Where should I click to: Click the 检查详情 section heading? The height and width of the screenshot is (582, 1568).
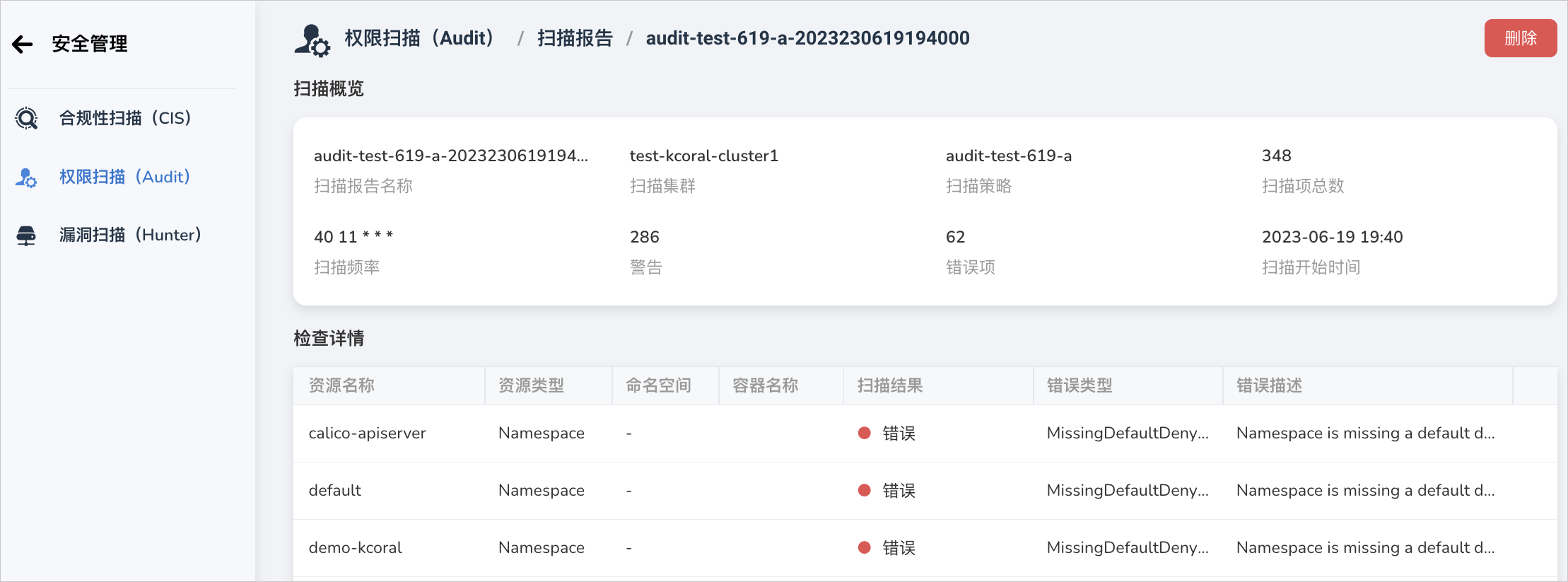click(329, 338)
